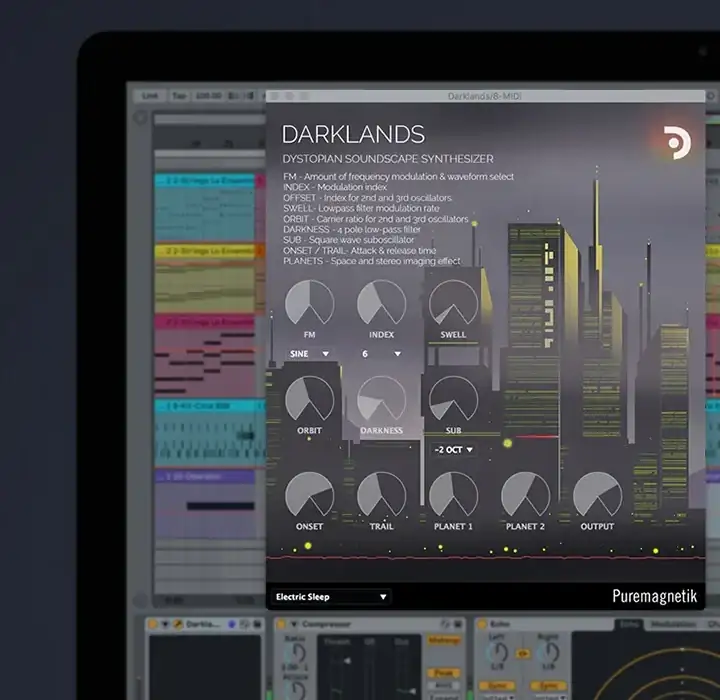Click the Tap tempo button
Image resolution: width=720 pixels, height=700 pixels.
[x=179, y=96]
